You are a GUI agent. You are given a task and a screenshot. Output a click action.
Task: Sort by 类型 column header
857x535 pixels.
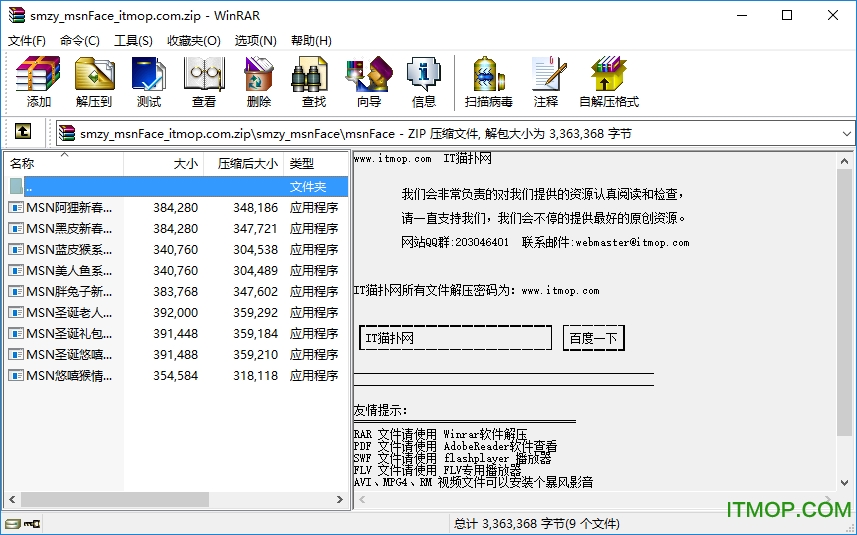coord(315,163)
